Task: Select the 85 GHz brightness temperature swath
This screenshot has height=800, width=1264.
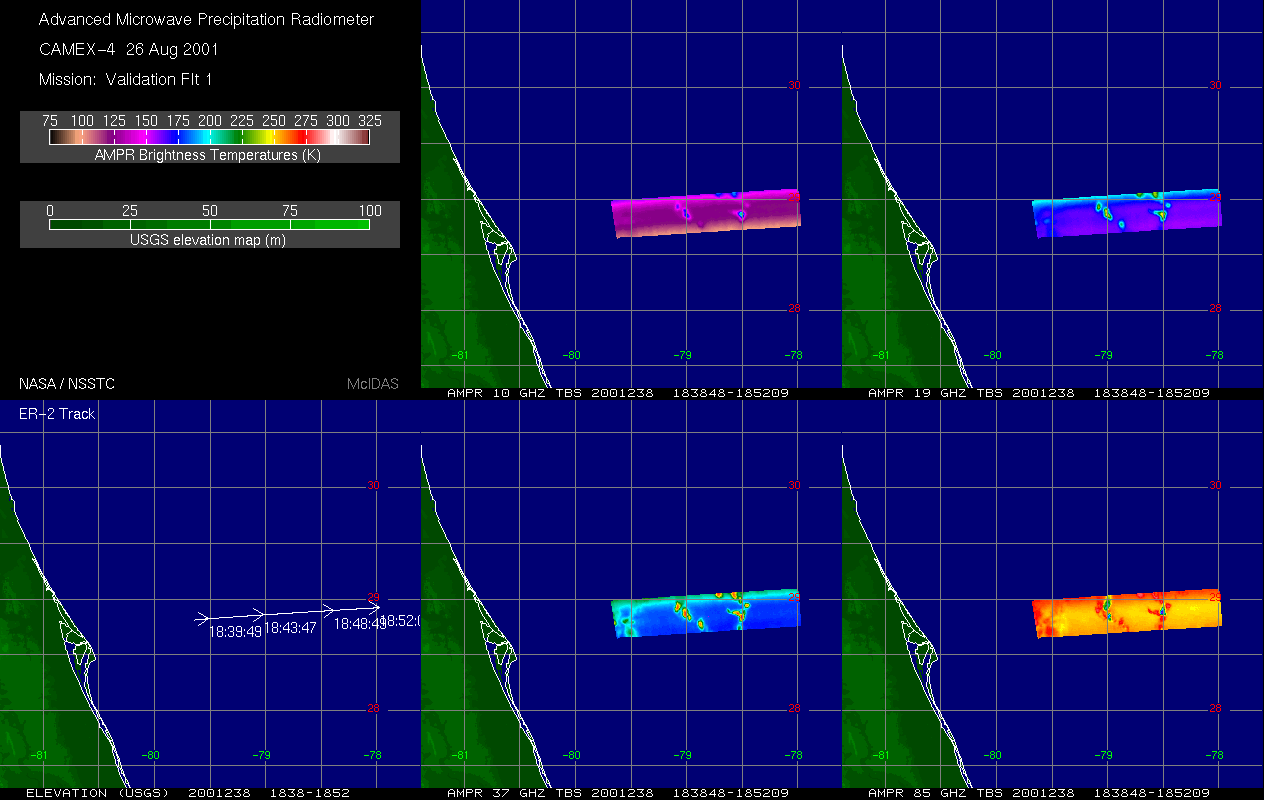Action: [1126, 613]
